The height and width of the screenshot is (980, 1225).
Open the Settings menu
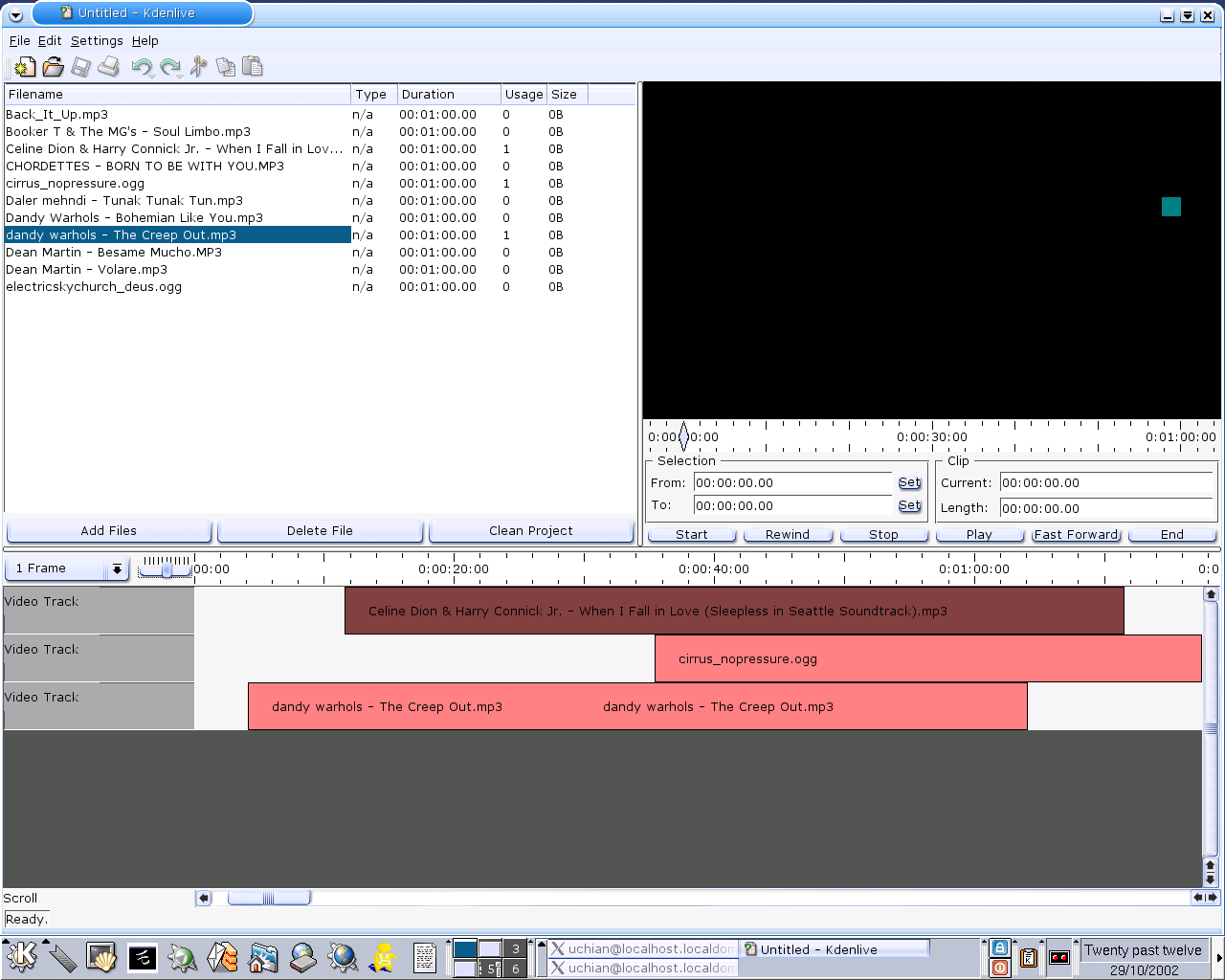click(x=97, y=41)
